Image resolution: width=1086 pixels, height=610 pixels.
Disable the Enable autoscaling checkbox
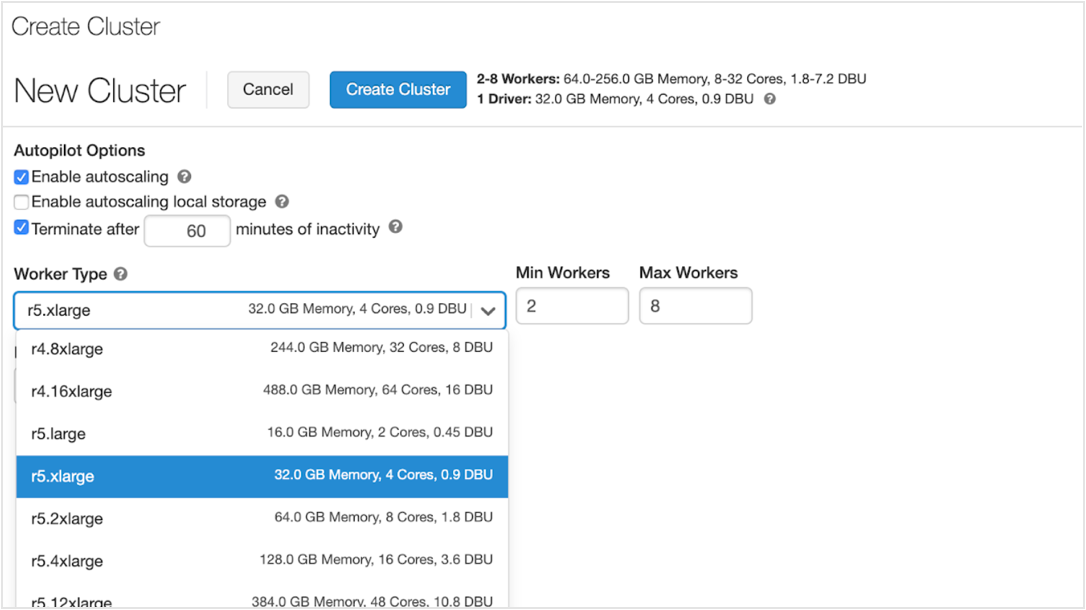21,177
